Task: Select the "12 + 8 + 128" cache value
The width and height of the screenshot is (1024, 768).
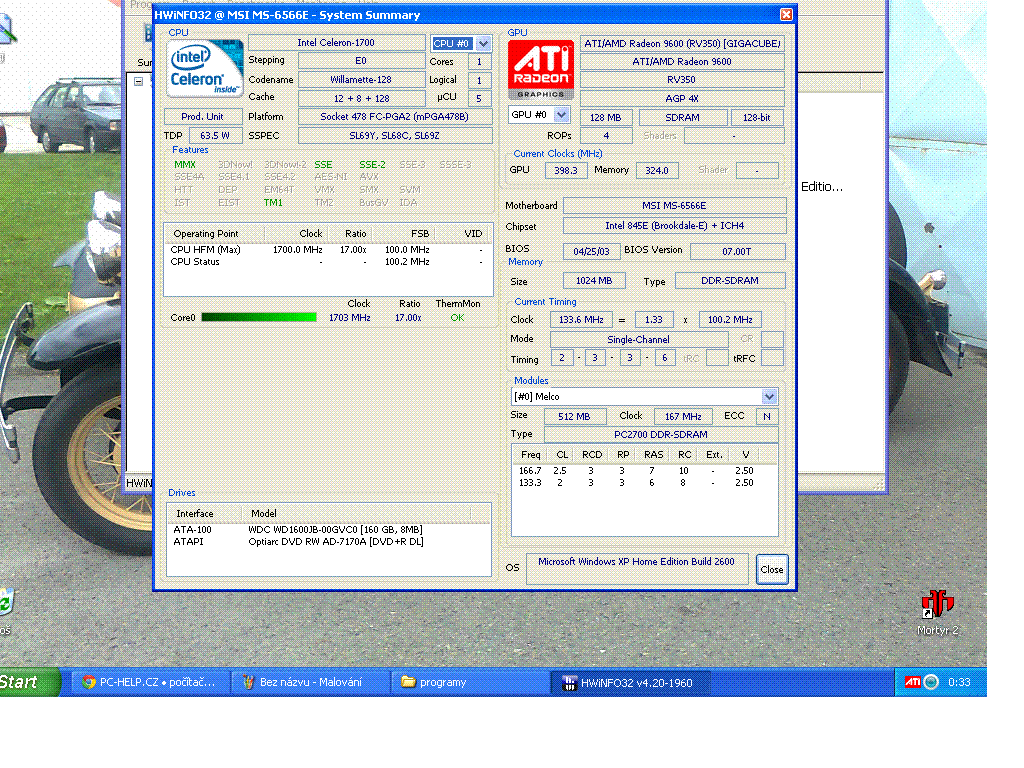Action: pos(361,99)
